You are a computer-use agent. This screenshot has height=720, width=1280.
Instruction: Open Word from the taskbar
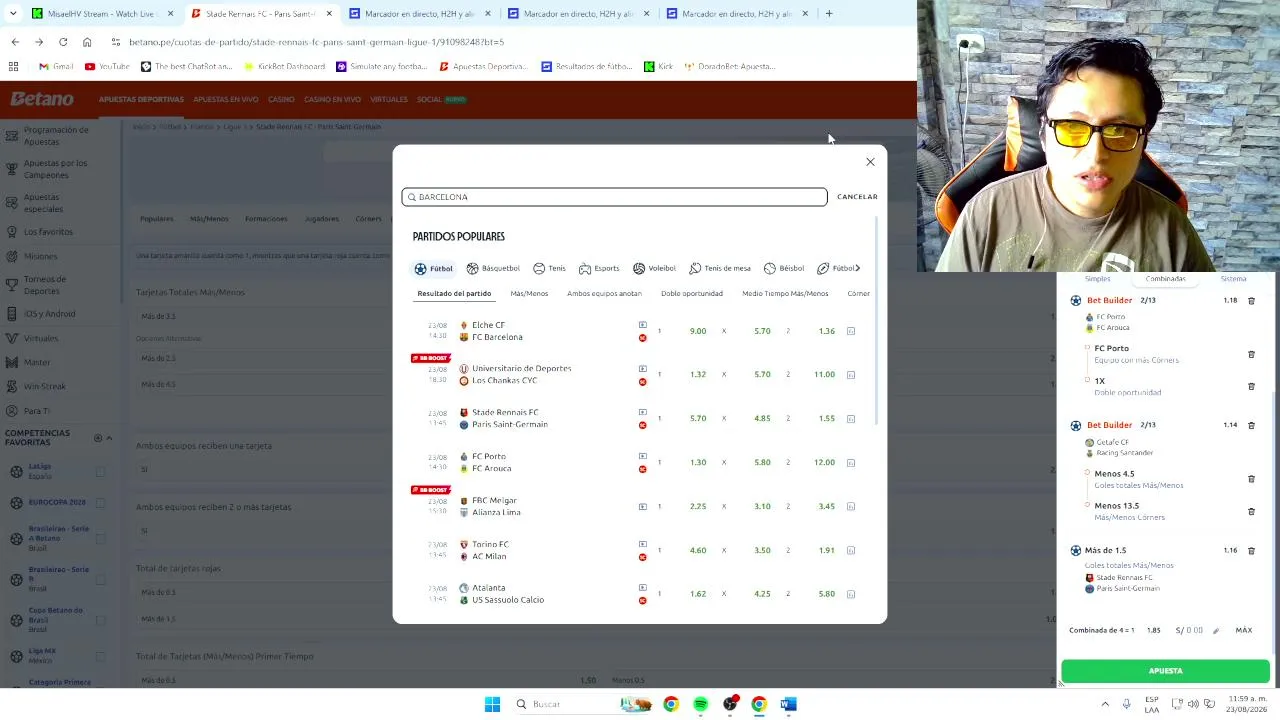(789, 704)
